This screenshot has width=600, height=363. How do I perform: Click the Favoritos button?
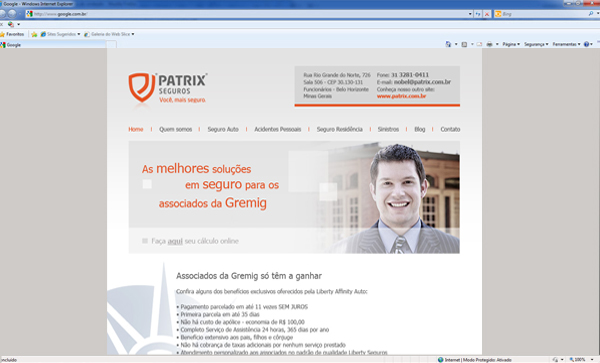click(12, 34)
